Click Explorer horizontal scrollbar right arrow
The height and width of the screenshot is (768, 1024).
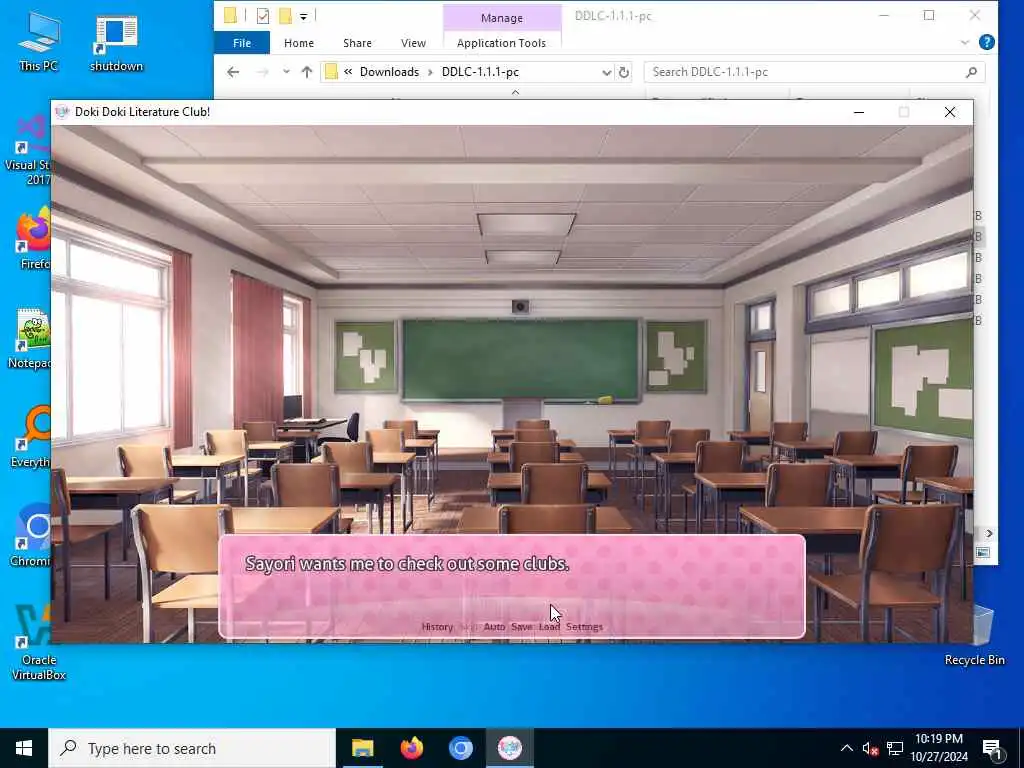(989, 534)
